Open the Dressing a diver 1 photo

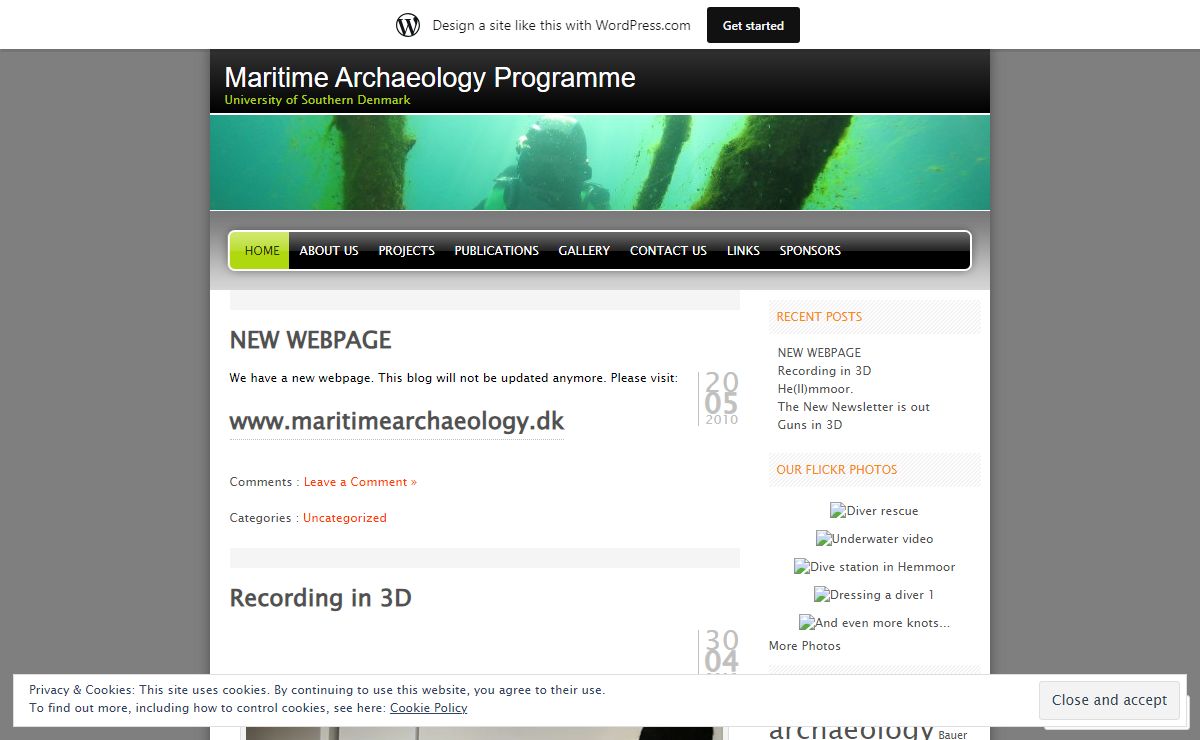tap(874, 595)
